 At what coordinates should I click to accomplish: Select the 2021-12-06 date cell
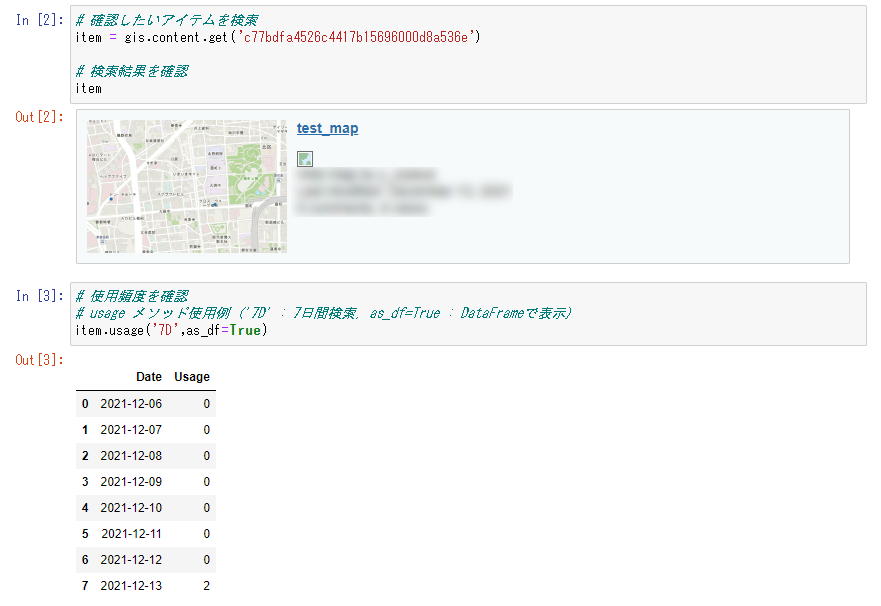[x=131, y=404]
